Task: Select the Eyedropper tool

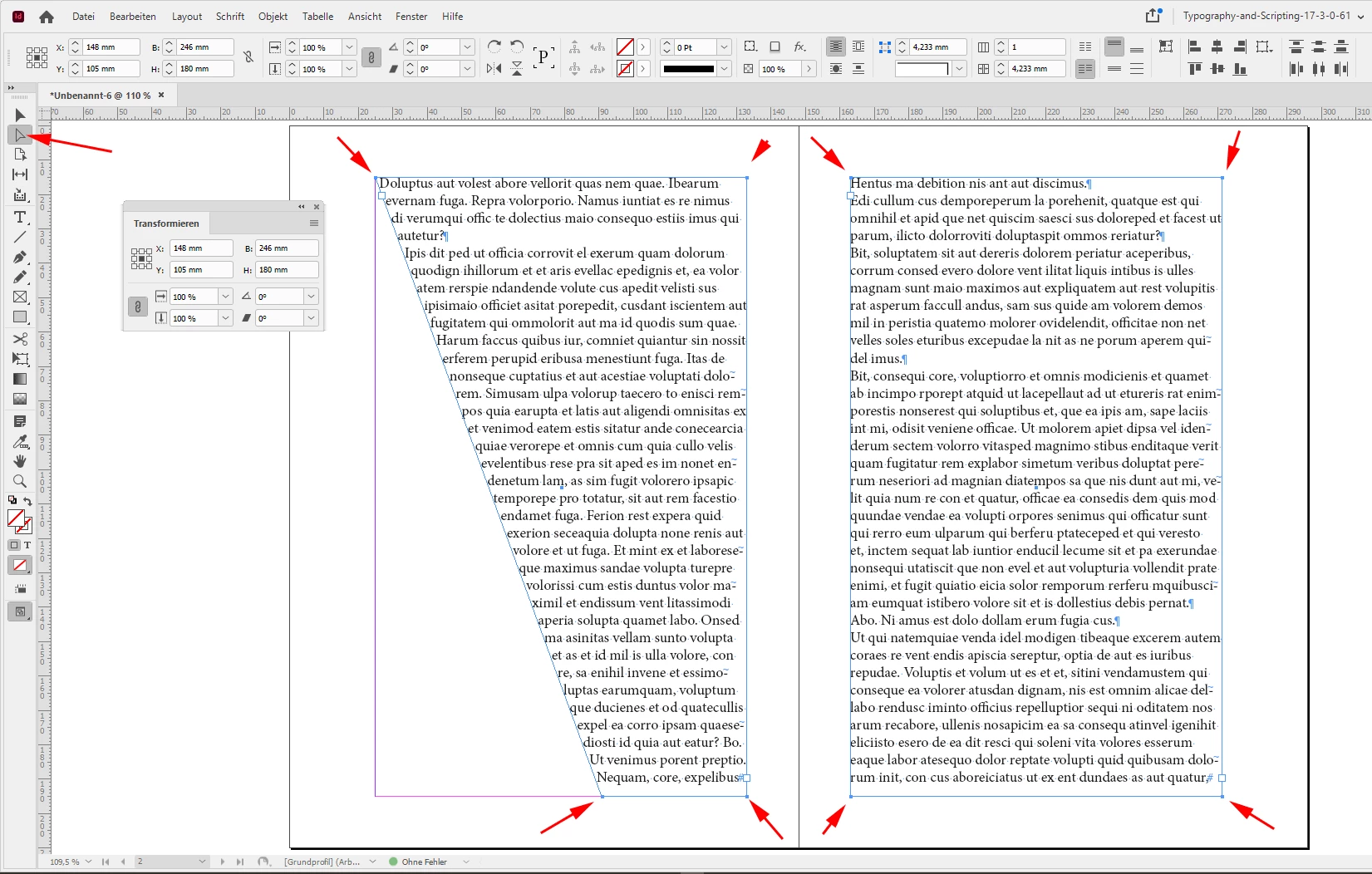Action: coord(20,441)
